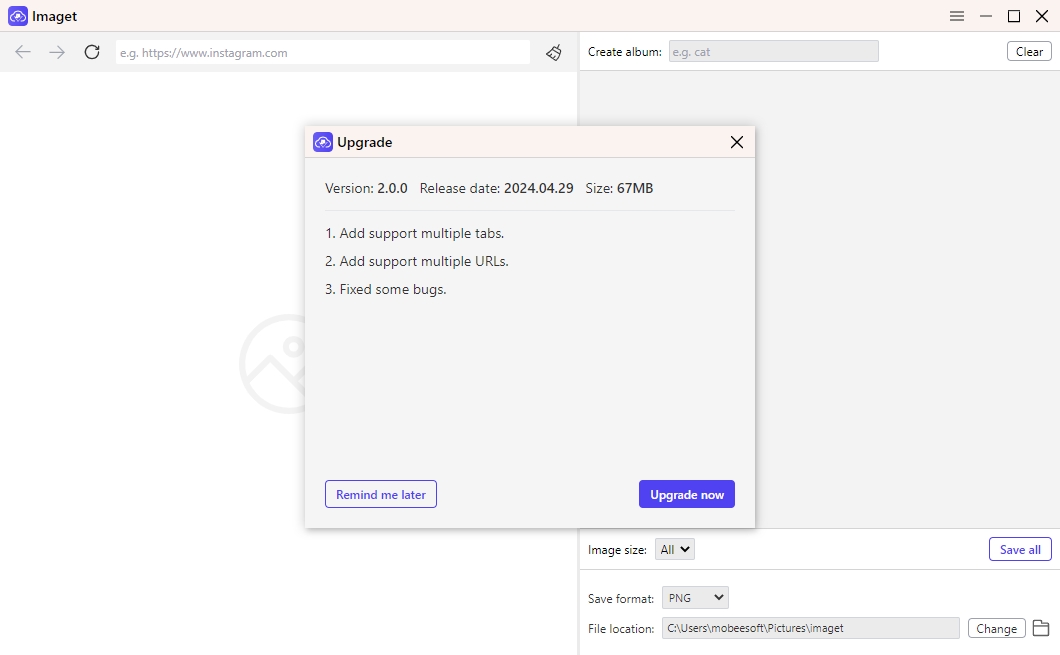Go forward with the right arrow icon
The height and width of the screenshot is (655, 1060).
[x=57, y=52]
